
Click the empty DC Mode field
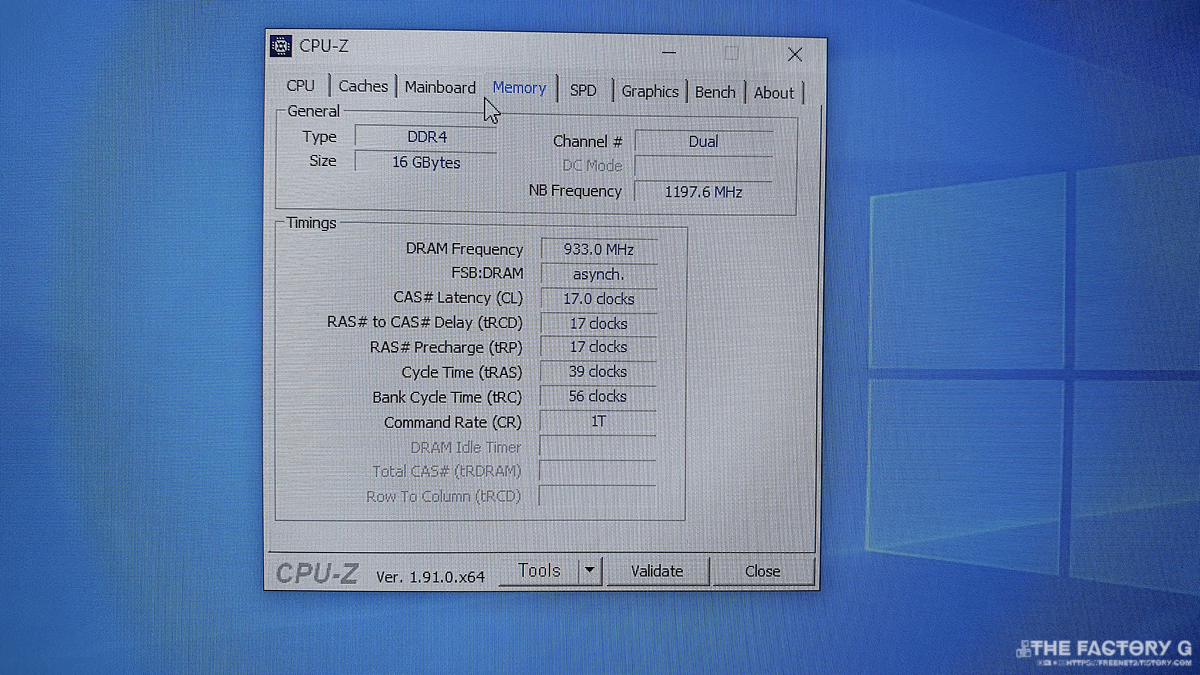[x=703, y=167]
